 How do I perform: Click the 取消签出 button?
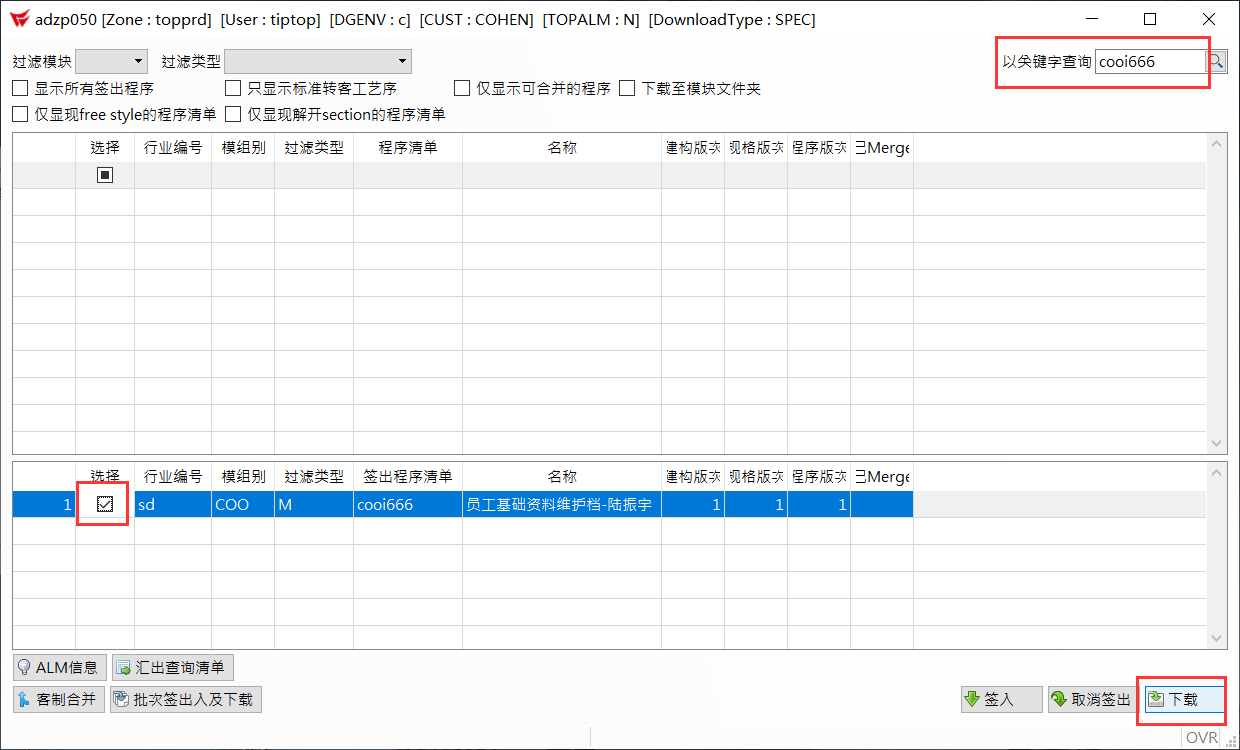(x=1090, y=699)
